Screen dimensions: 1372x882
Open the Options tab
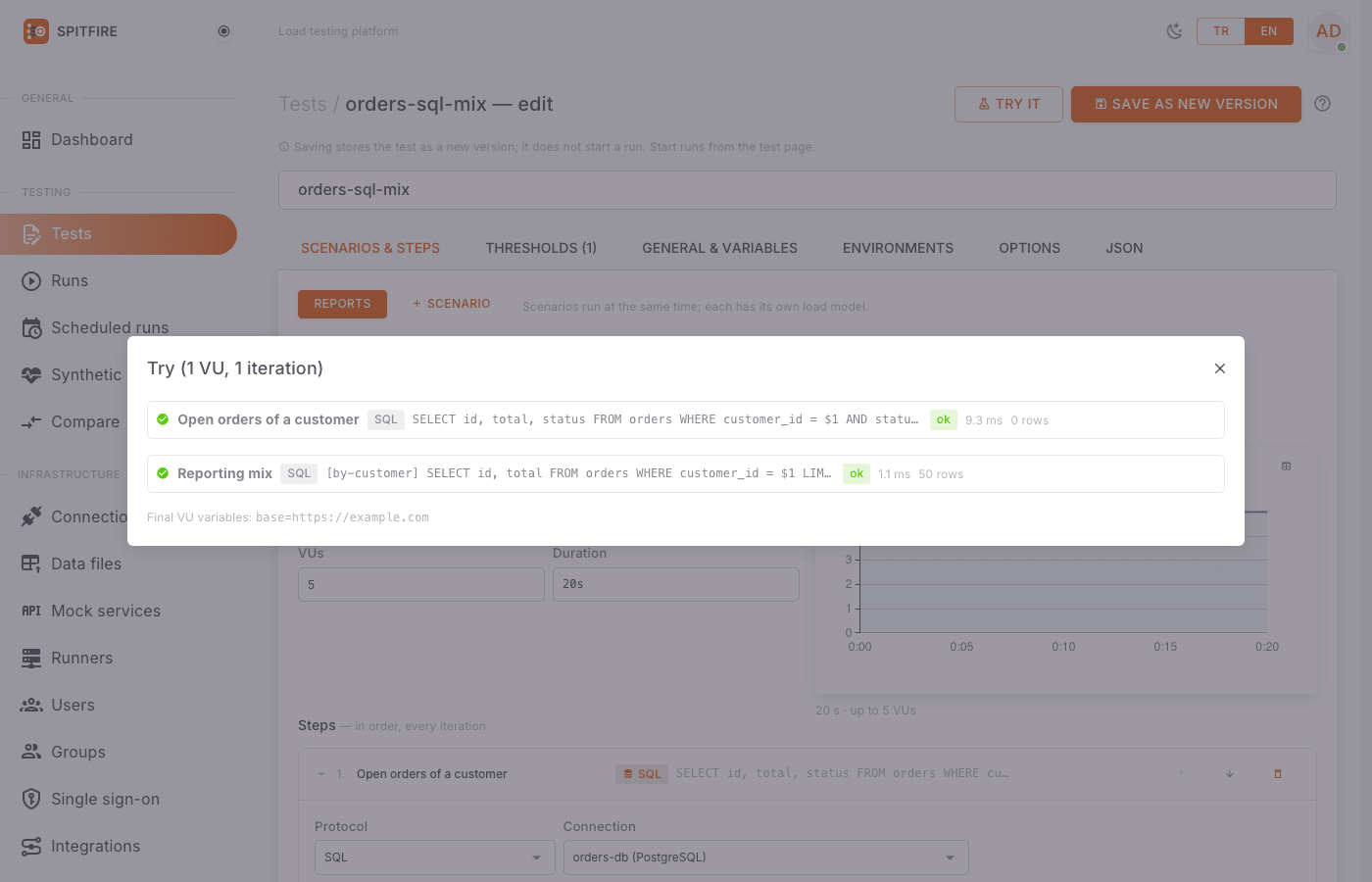click(x=1029, y=248)
